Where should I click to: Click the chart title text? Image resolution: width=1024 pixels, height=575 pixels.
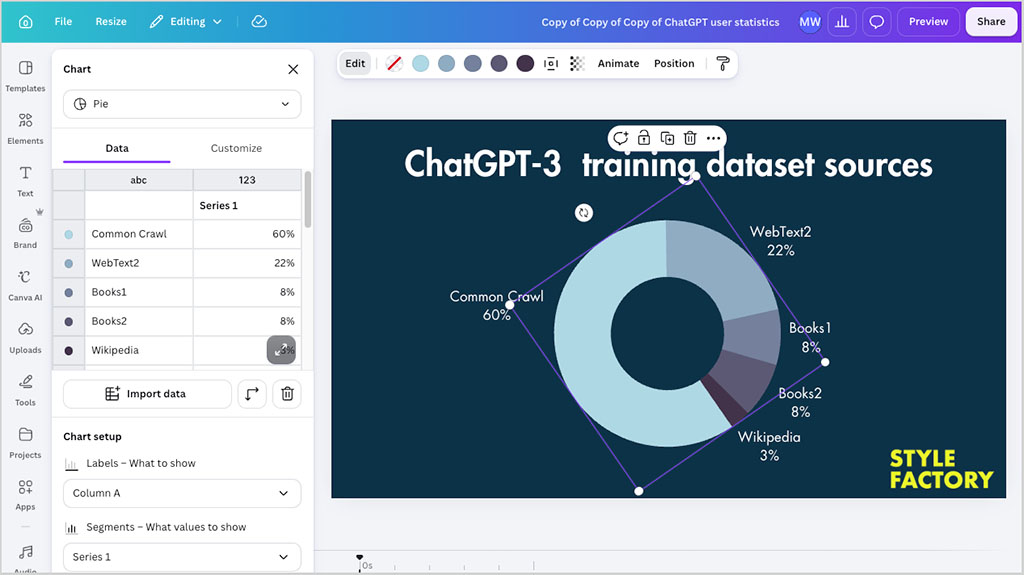(668, 164)
